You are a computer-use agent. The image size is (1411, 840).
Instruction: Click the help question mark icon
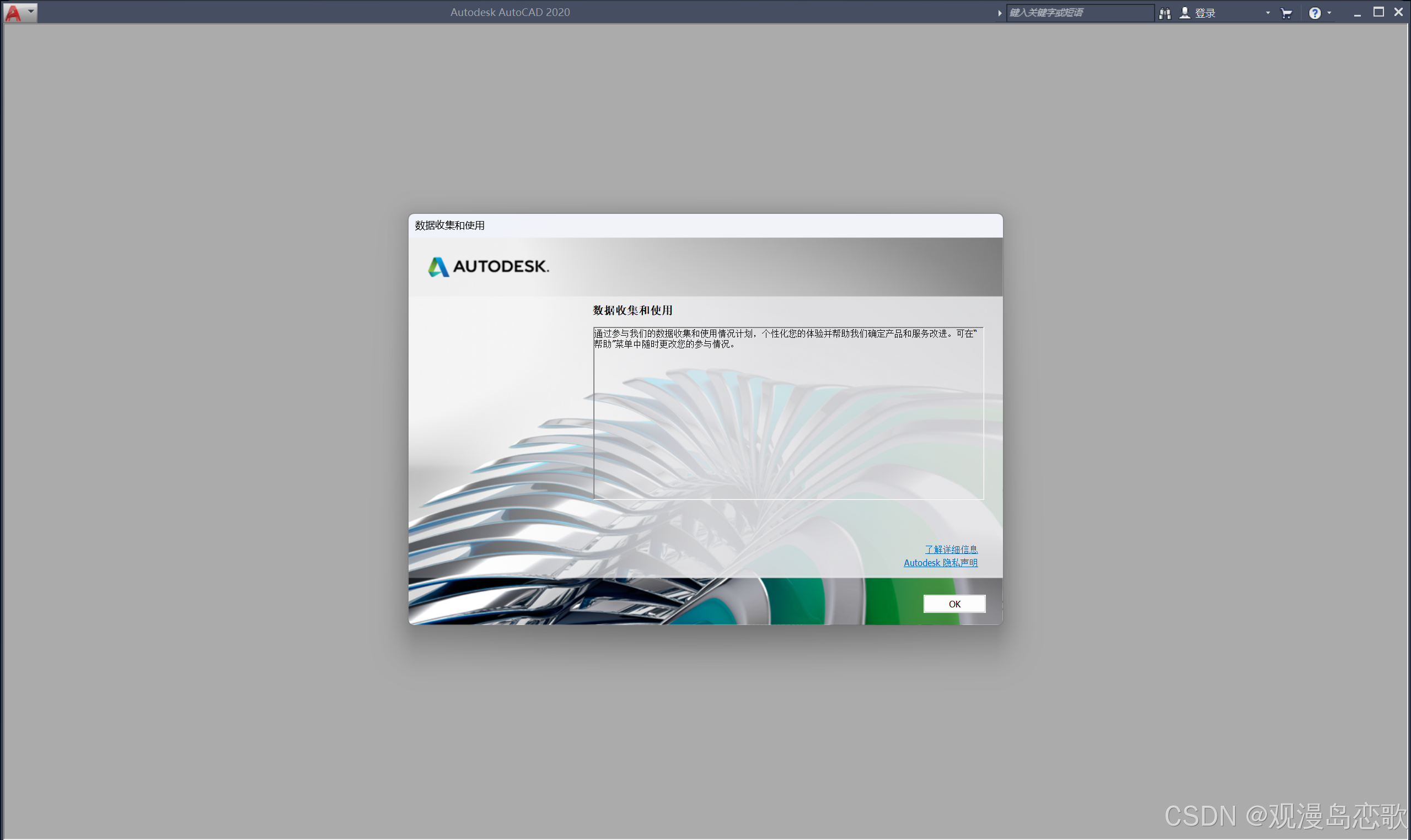[x=1315, y=13]
